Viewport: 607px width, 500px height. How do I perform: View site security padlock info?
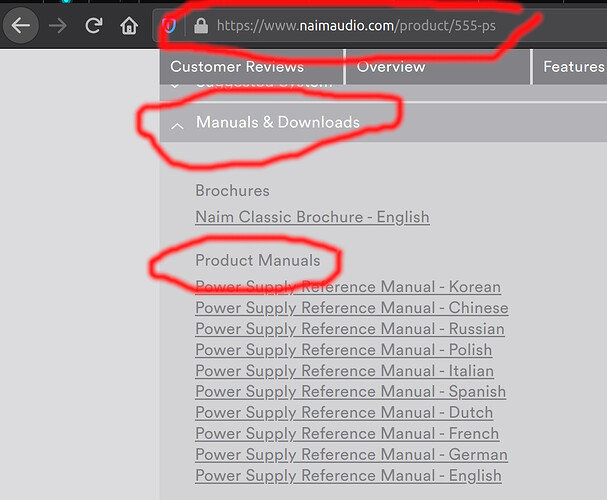[201, 26]
